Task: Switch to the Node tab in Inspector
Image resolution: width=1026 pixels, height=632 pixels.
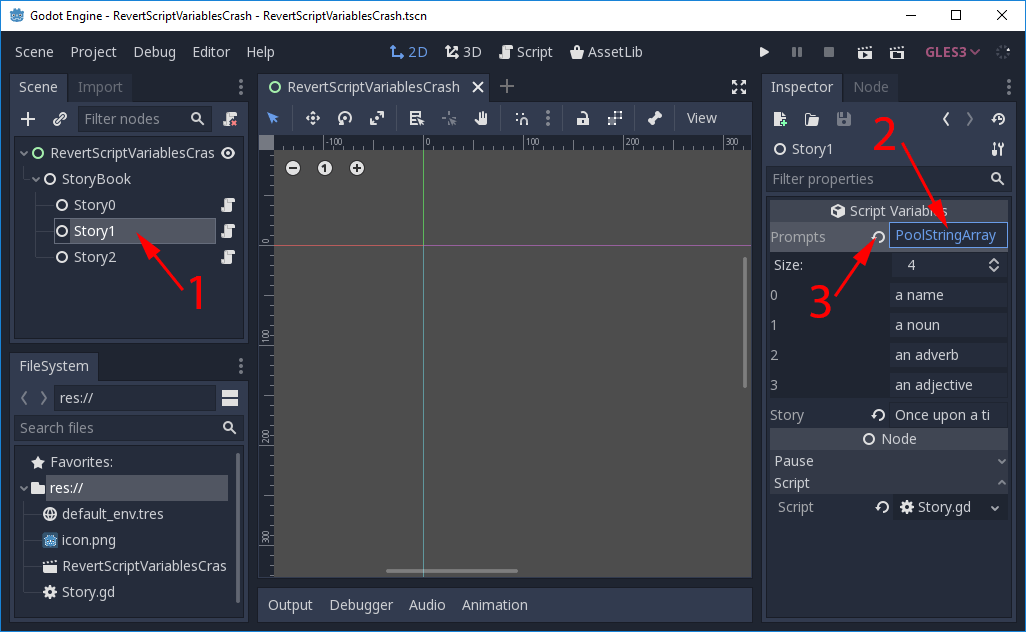Action: tap(870, 87)
